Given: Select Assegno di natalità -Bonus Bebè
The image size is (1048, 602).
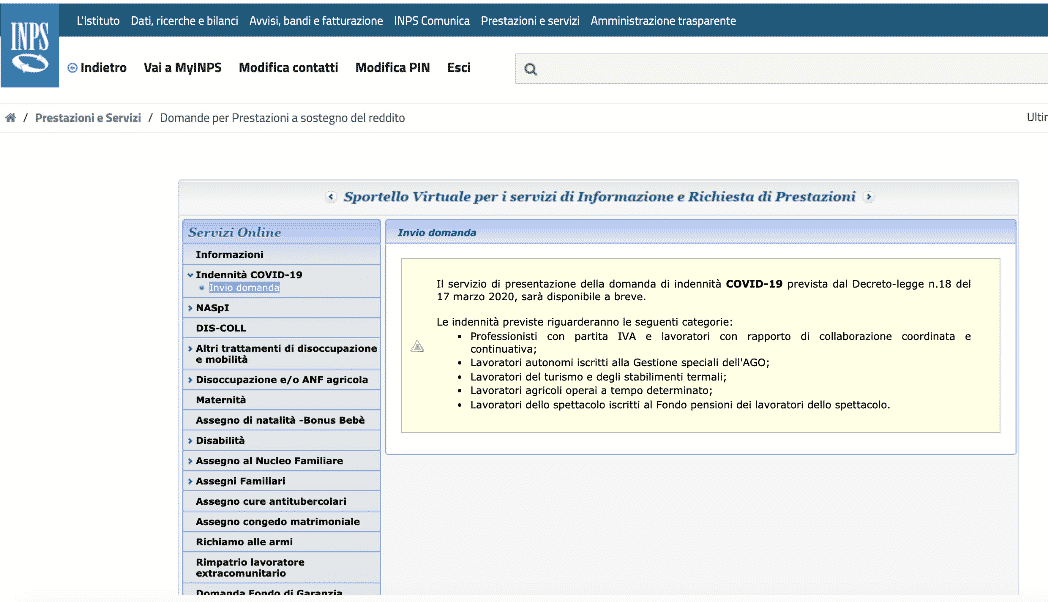Looking at the screenshot, I should pos(281,420).
